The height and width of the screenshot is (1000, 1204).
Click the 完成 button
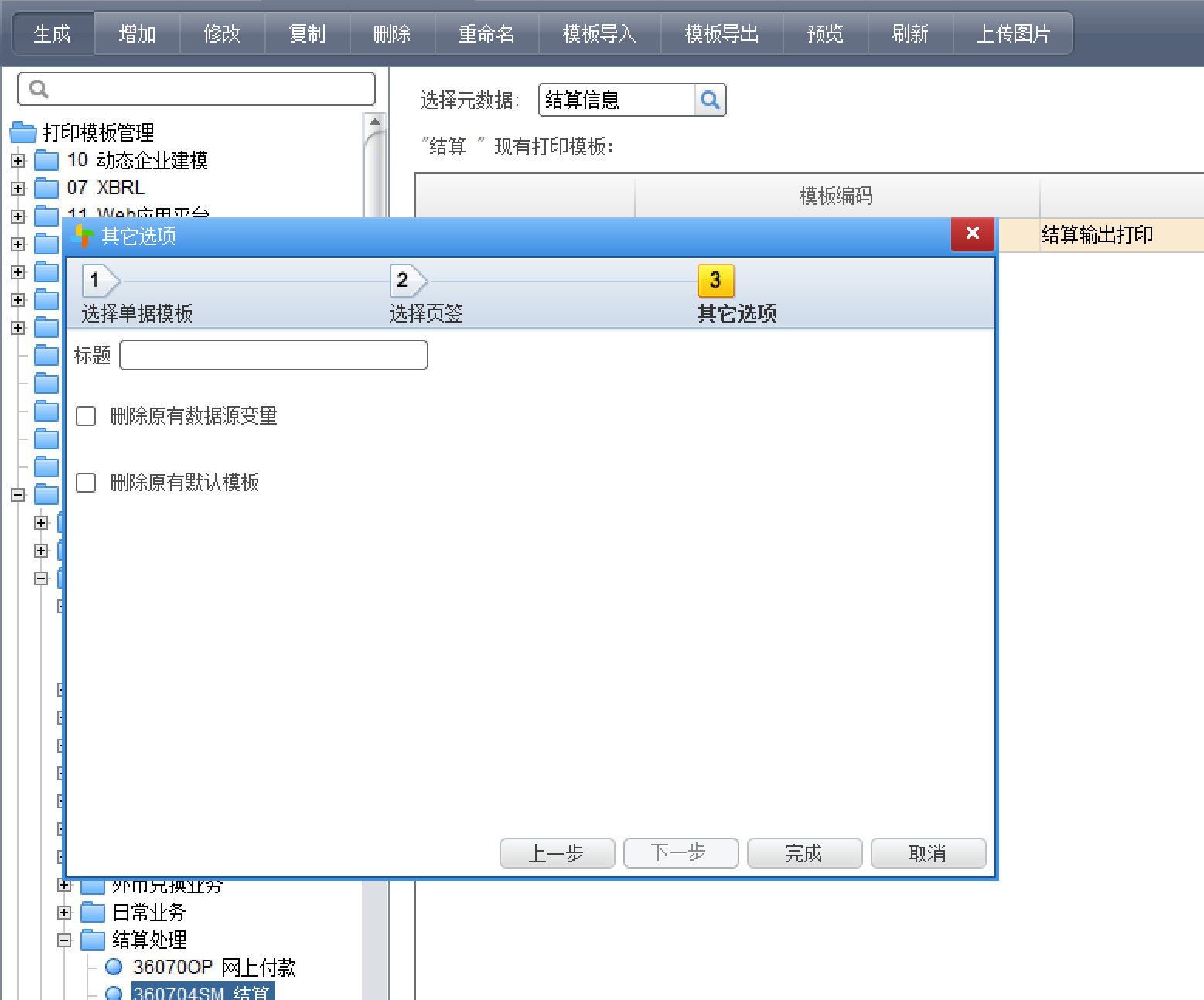pyautogui.click(x=804, y=853)
